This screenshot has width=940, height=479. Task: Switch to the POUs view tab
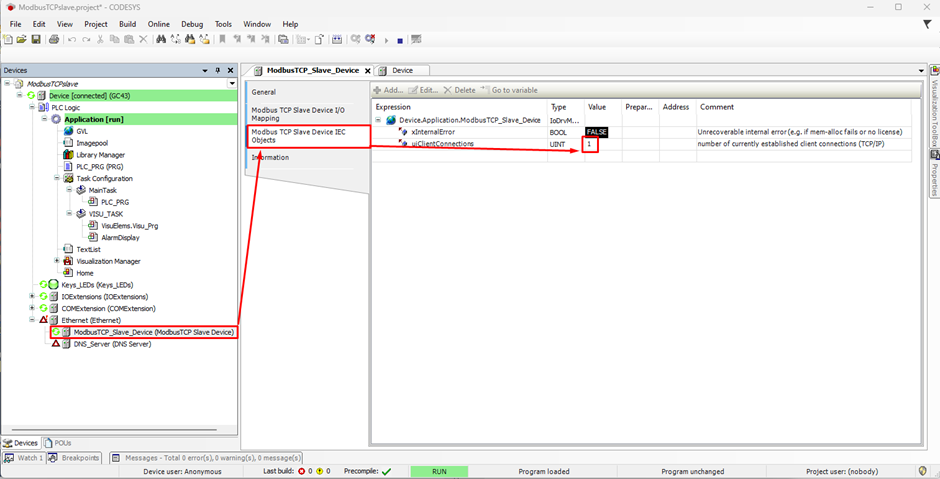pos(57,443)
